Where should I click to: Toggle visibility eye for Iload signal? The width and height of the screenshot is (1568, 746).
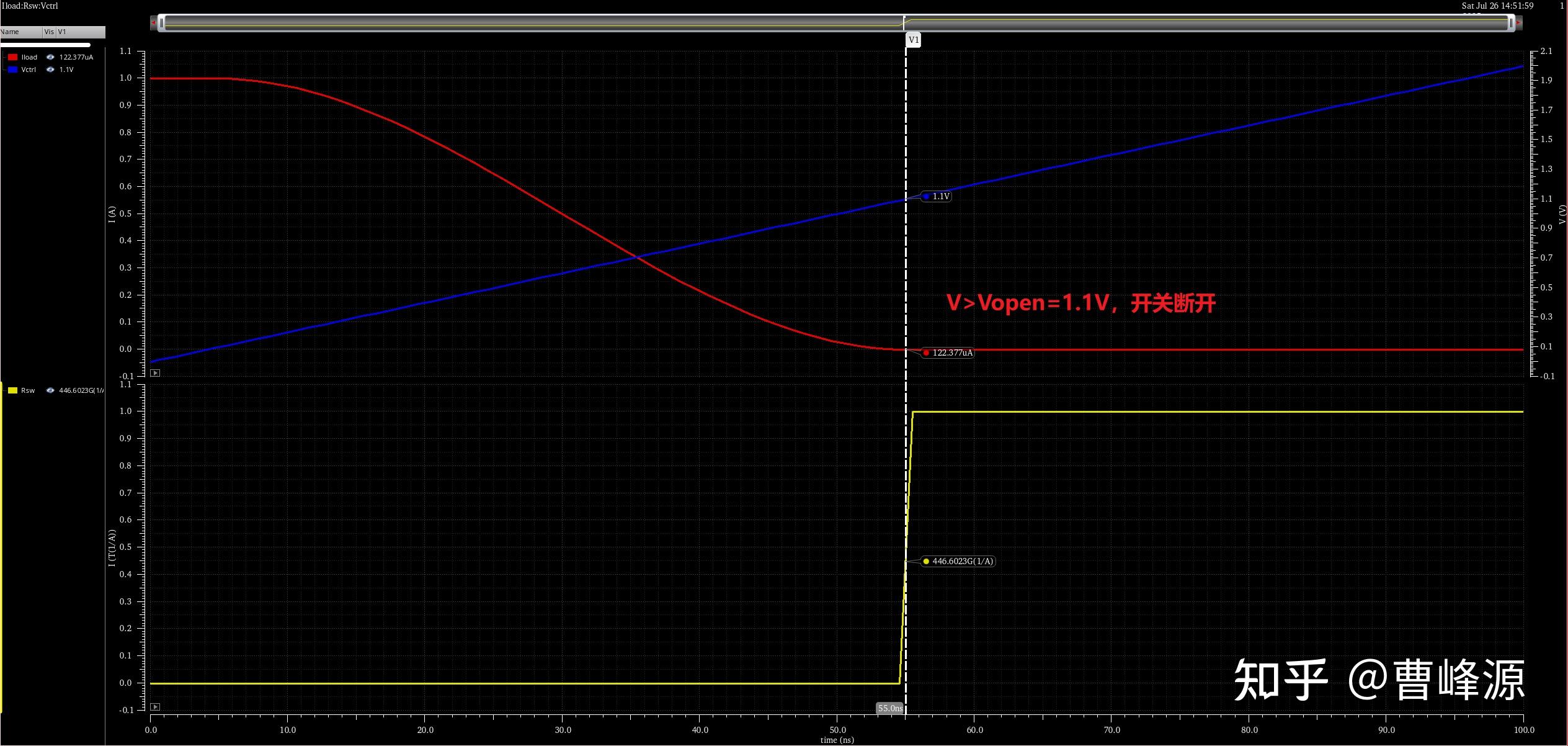[50, 57]
